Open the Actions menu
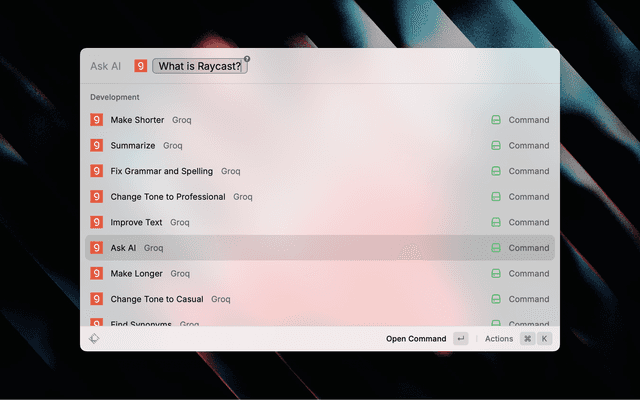640x400 pixels. coord(499,339)
